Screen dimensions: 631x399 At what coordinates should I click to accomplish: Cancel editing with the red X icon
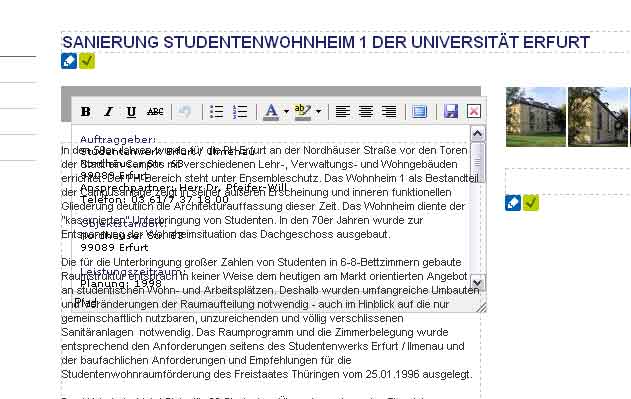tap(474, 112)
